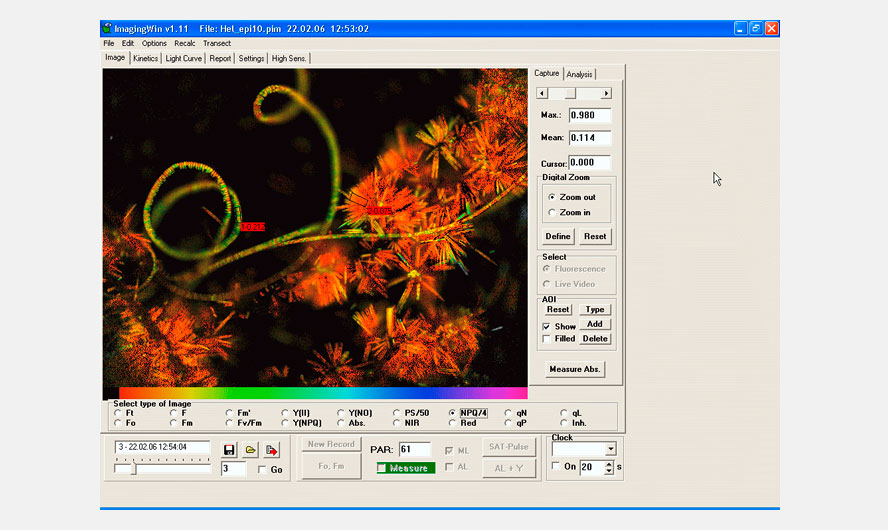Select the Fv/Fm image type radio button

click(230, 423)
